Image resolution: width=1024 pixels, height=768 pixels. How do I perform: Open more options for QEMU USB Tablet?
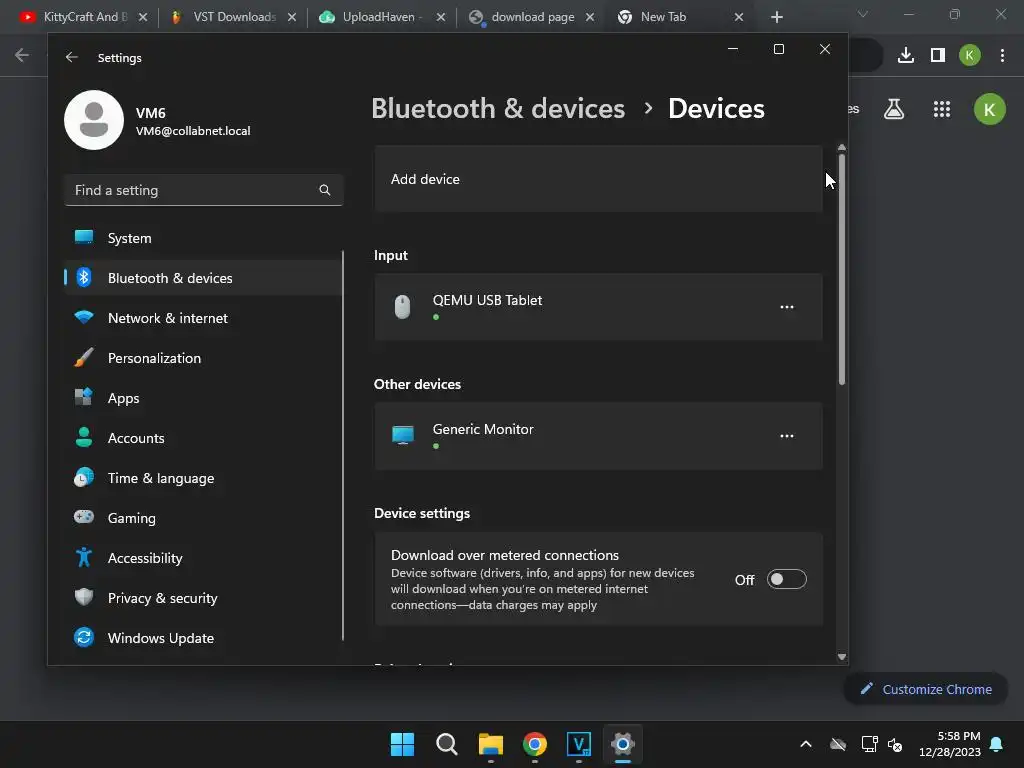click(x=787, y=307)
